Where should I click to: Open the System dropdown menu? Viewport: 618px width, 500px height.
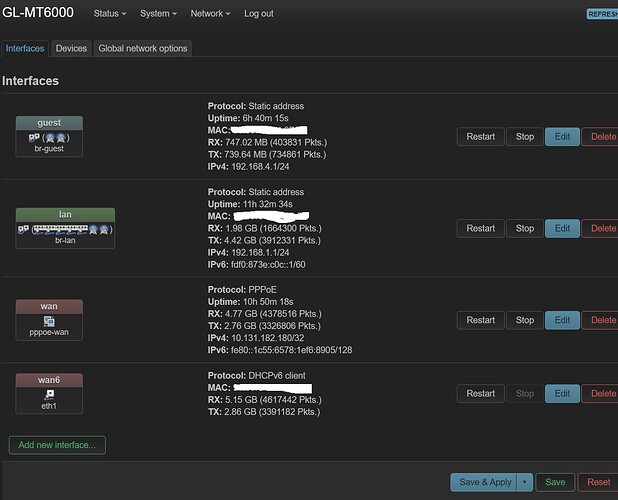[158, 13]
